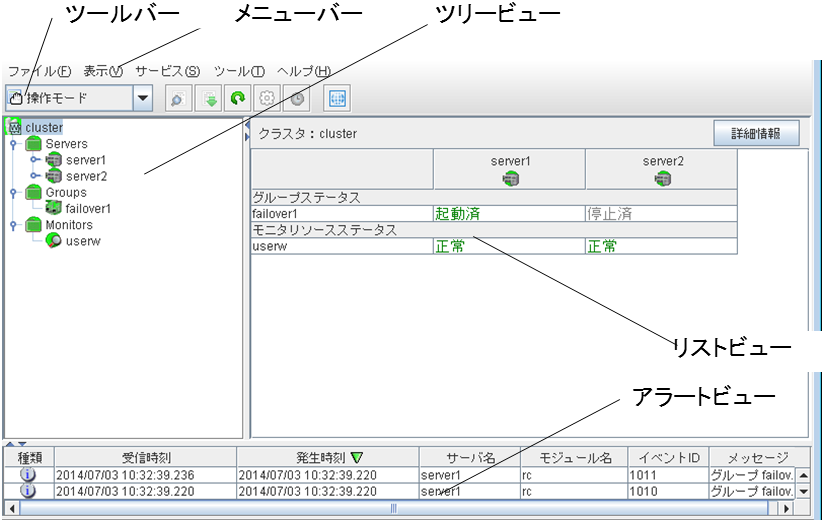The width and height of the screenshot is (824, 522).
Task: Select the cluster root node
Action: (x=43, y=127)
